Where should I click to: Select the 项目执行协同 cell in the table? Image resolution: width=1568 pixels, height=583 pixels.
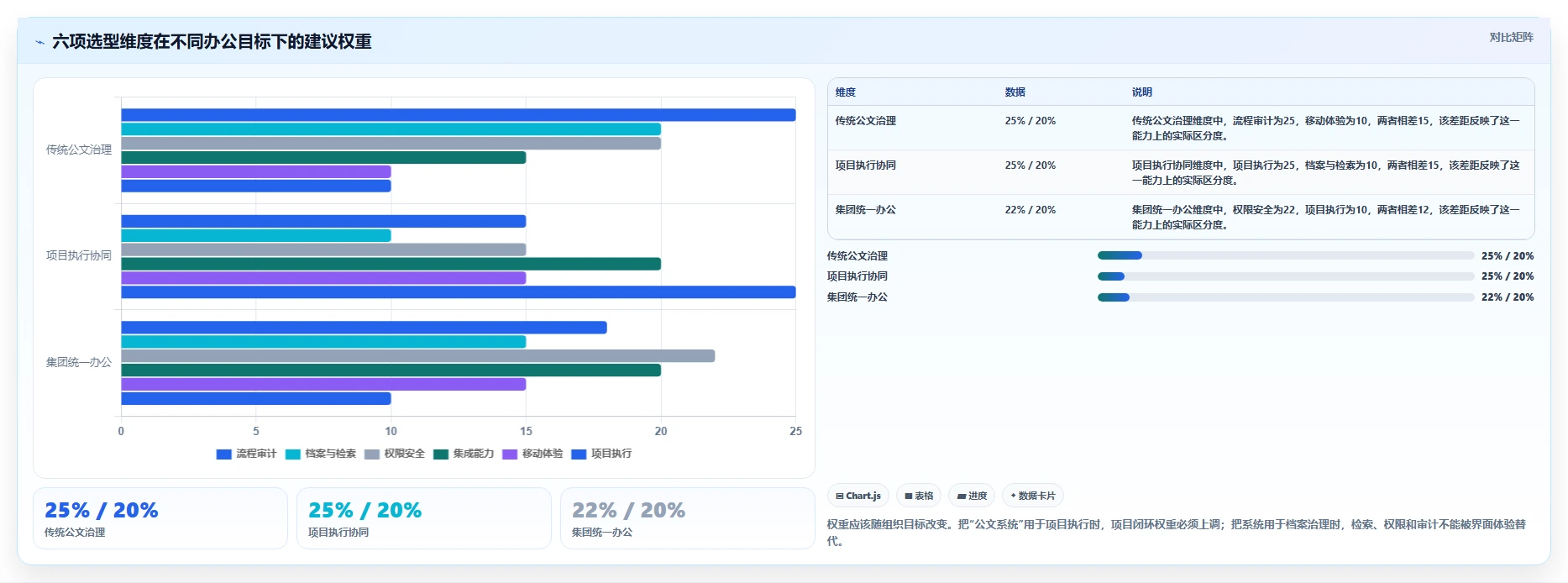(x=866, y=165)
